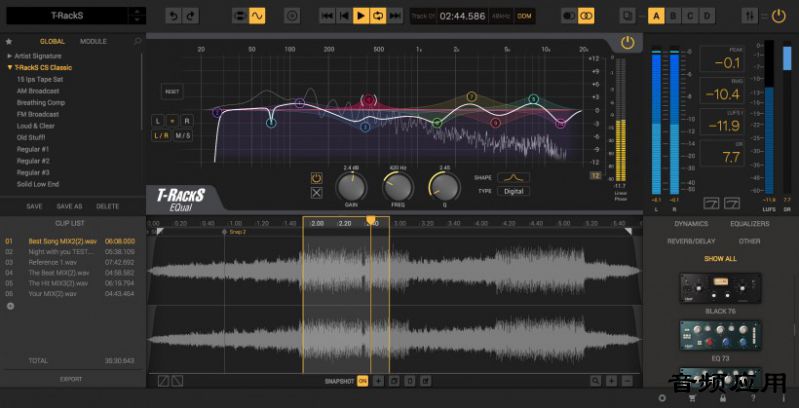
Task: Open the TYPE Digital dropdown
Action: click(x=514, y=192)
